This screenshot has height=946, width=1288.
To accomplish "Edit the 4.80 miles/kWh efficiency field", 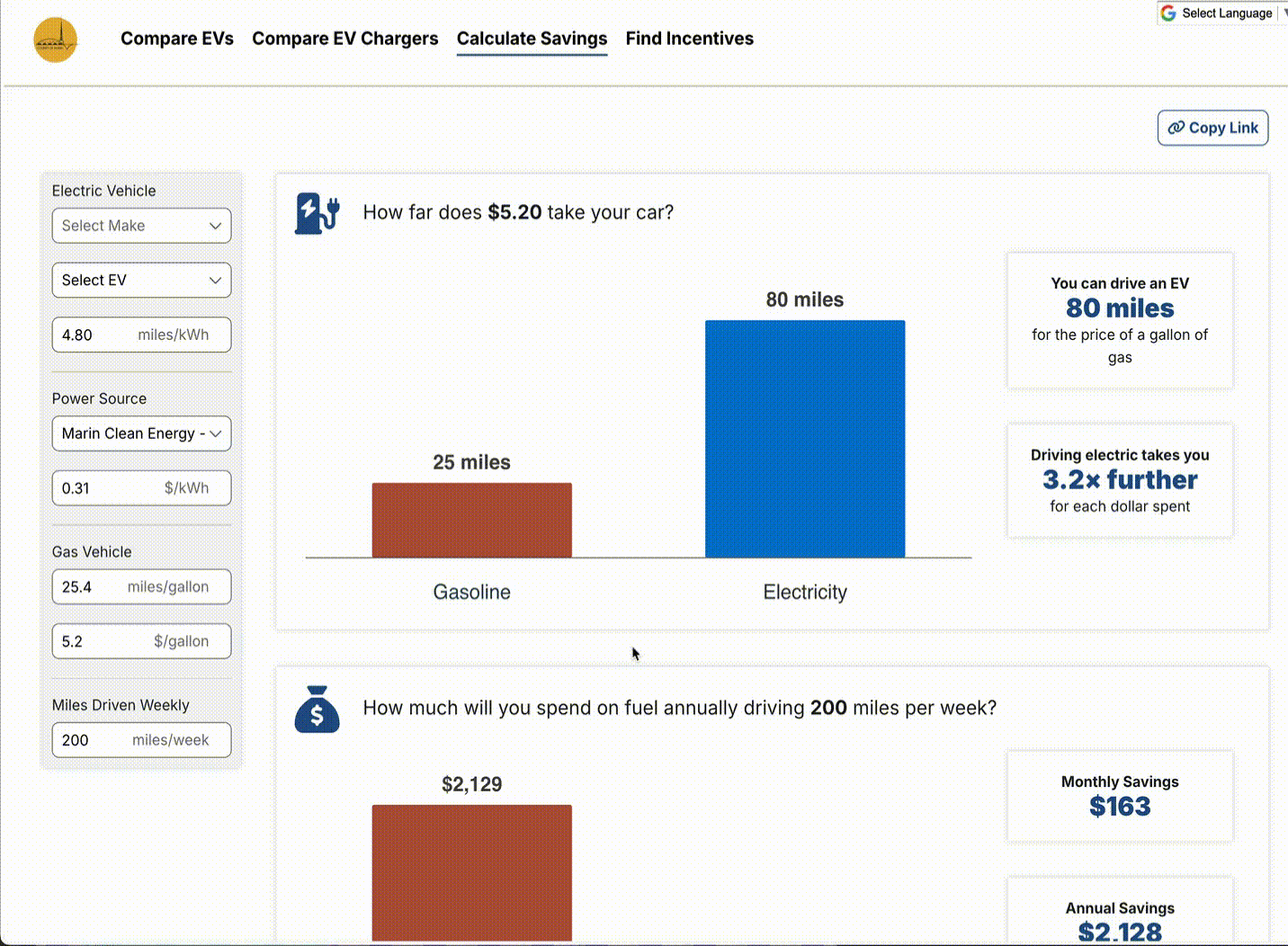I will pos(141,335).
